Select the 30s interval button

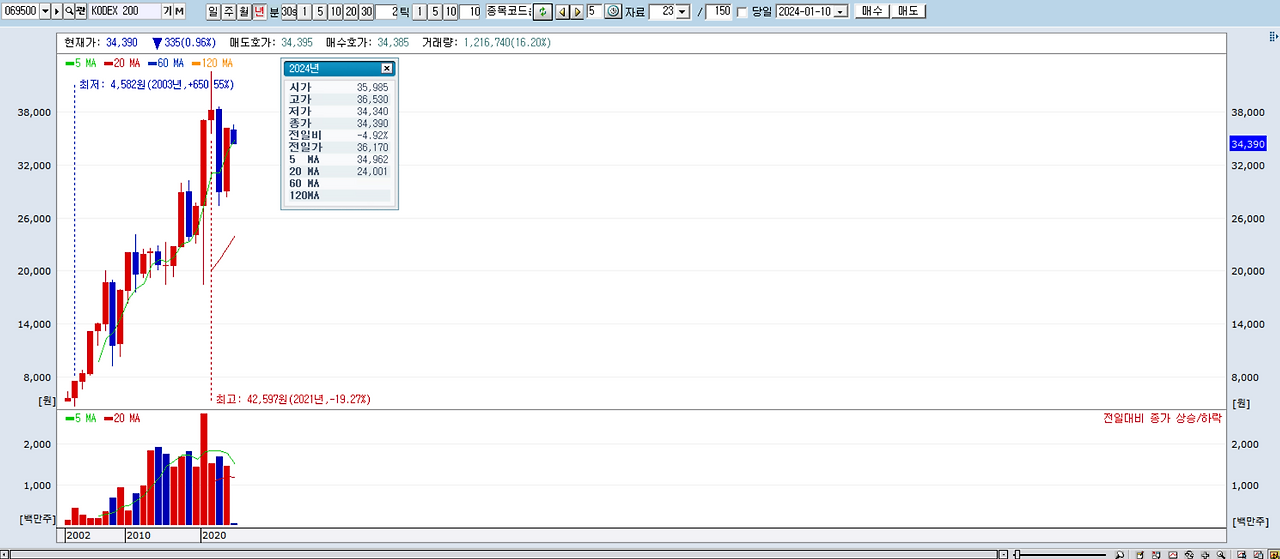289,11
